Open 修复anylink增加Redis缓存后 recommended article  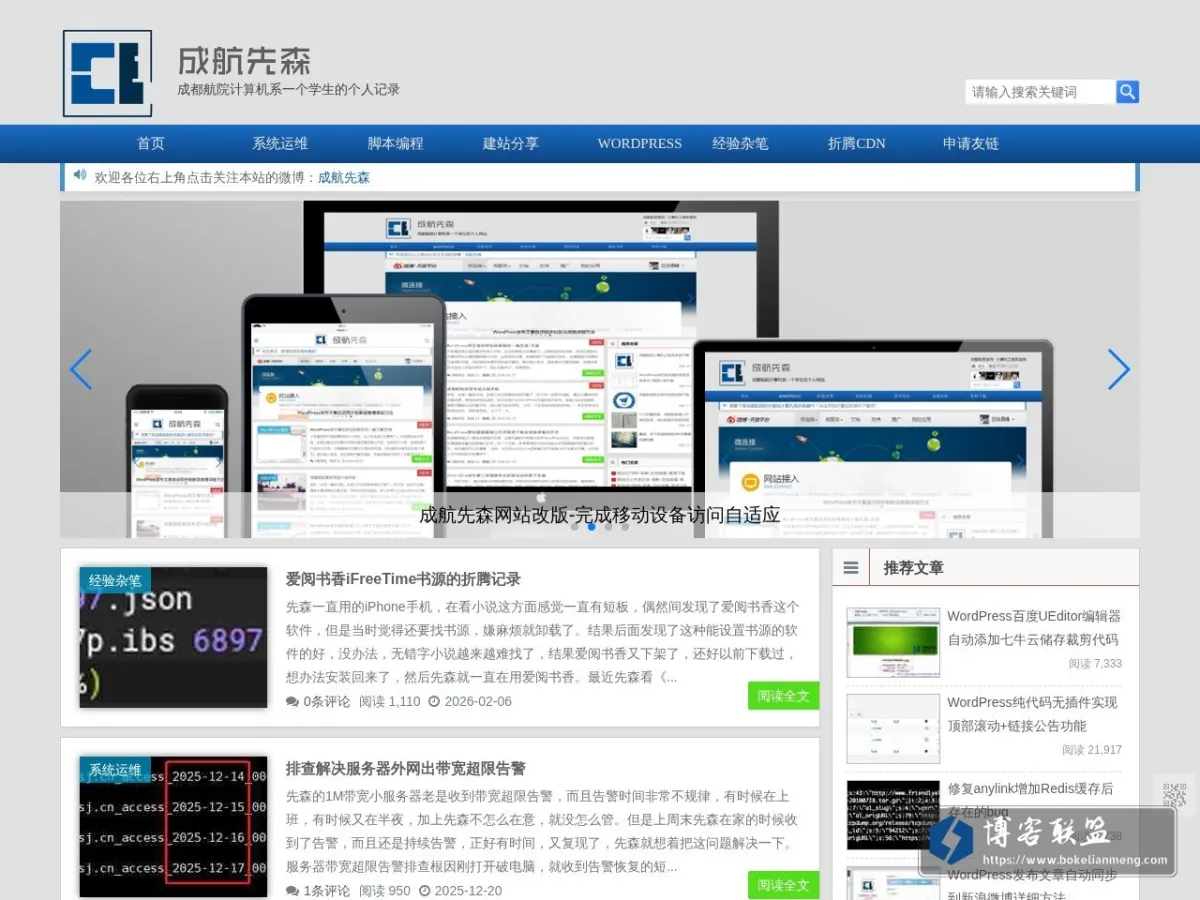[x=1030, y=800]
